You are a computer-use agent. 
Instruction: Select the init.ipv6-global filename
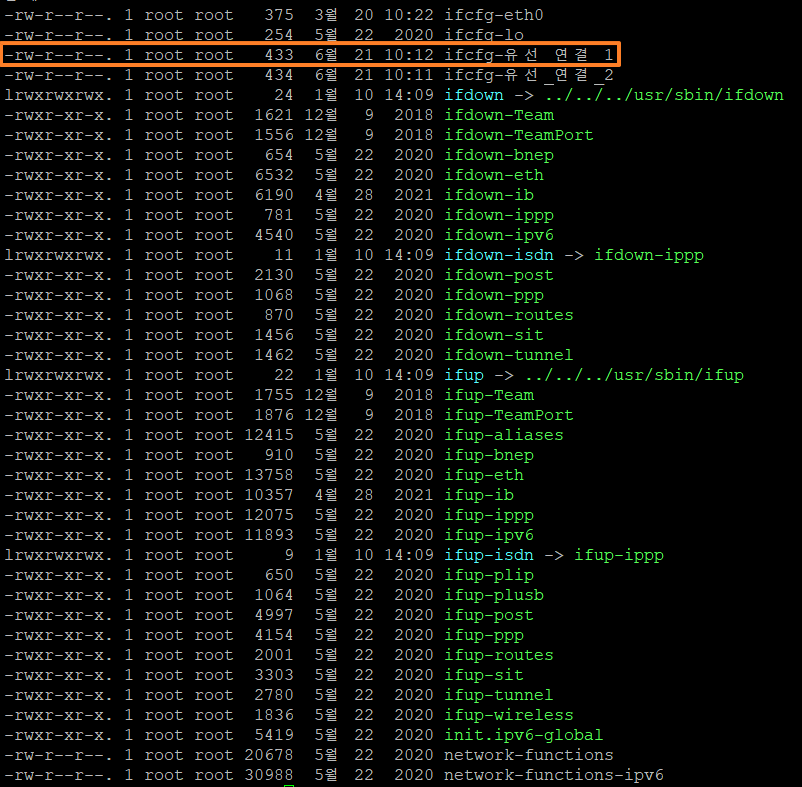(524, 735)
